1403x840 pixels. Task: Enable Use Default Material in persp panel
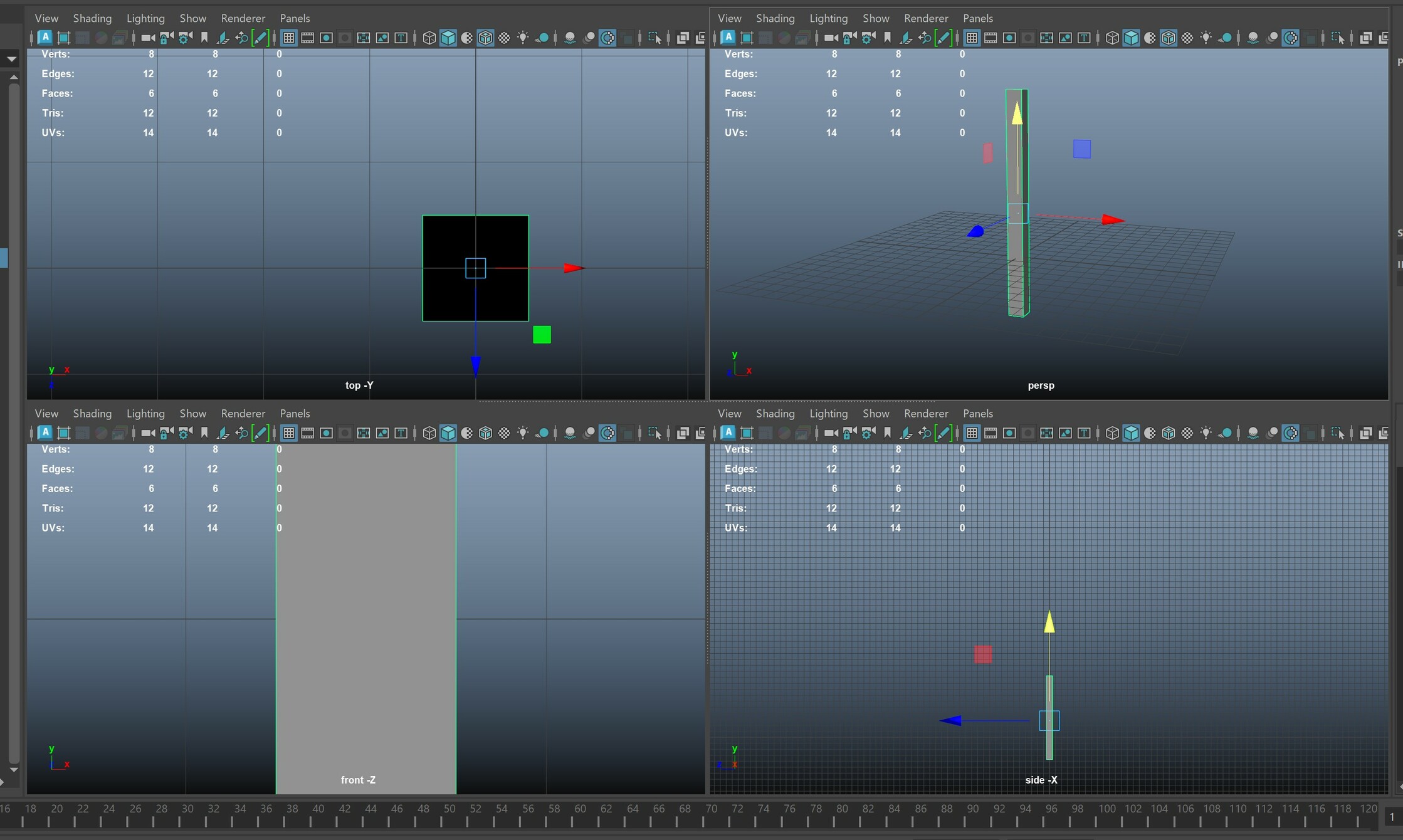click(x=1150, y=38)
